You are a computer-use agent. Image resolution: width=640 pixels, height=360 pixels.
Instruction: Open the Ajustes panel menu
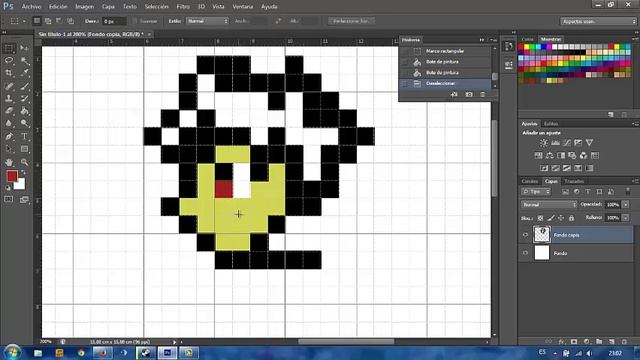coord(635,124)
